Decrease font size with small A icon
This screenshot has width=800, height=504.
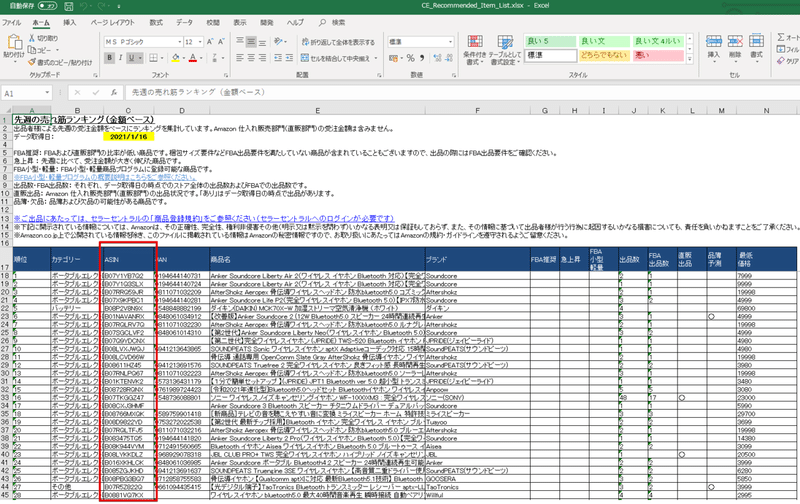[x=221, y=42]
